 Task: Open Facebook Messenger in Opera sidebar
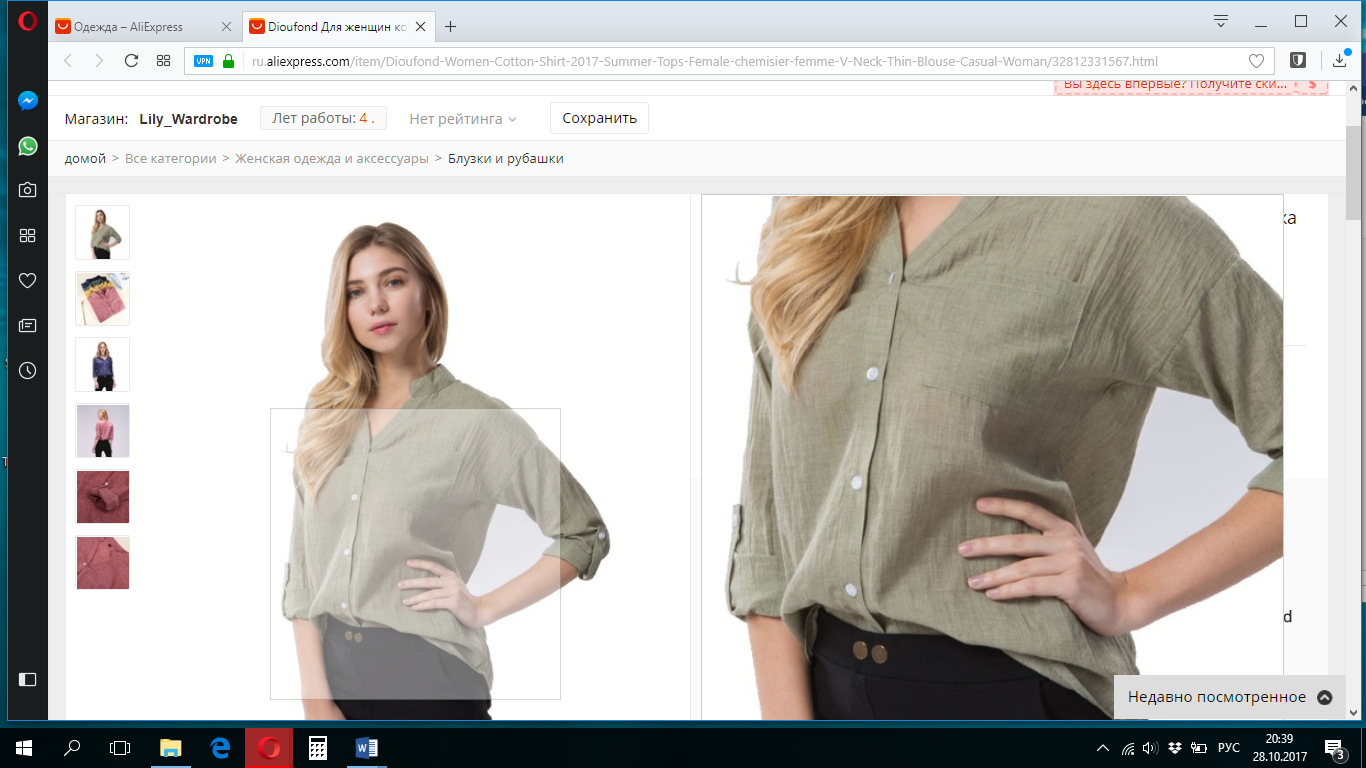pyautogui.click(x=28, y=101)
